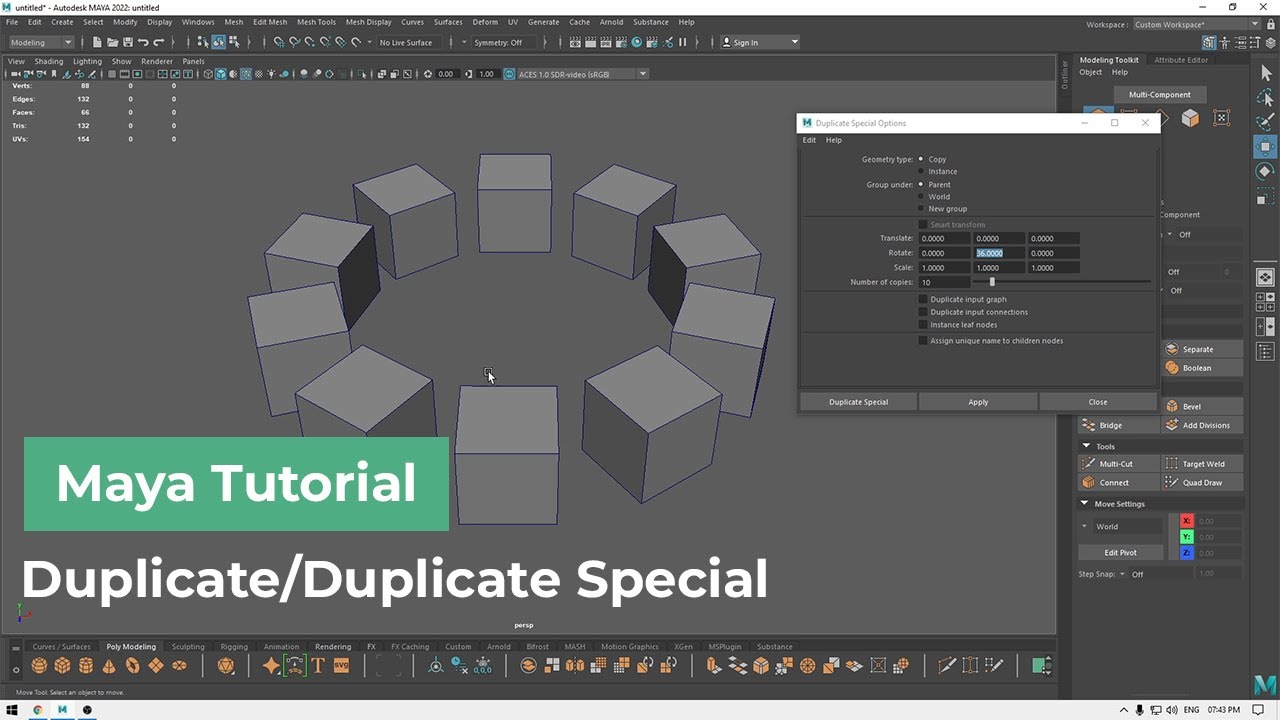Open the World axis orientation dropdown
Image resolution: width=1280 pixels, height=720 pixels.
pyautogui.click(x=1120, y=527)
